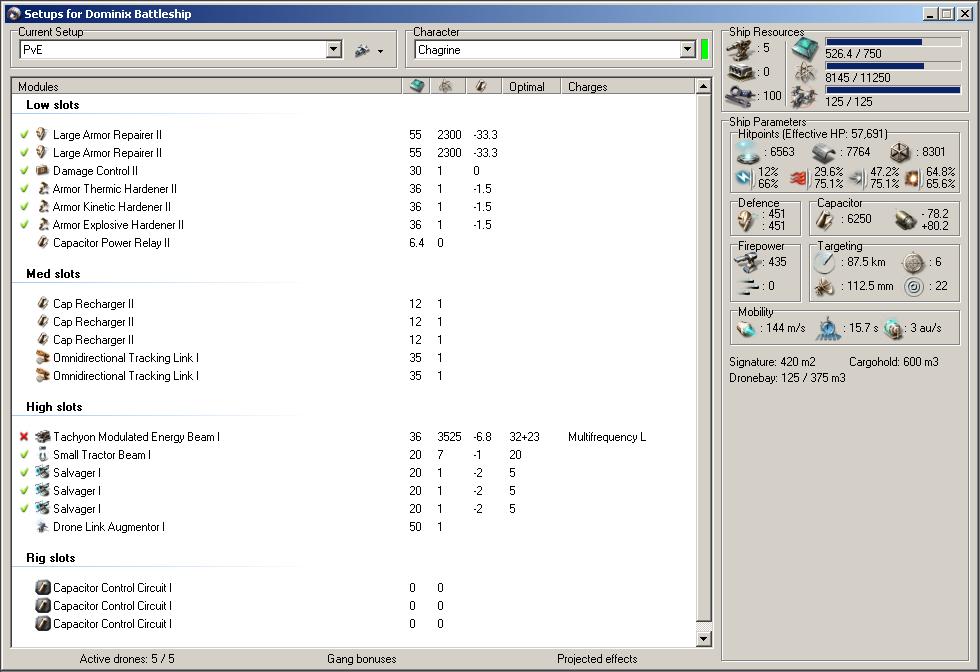The image size is (980, 672).
Task: Toggle the red X on Tachyon Energy Beam
Action: click(24, 437)
